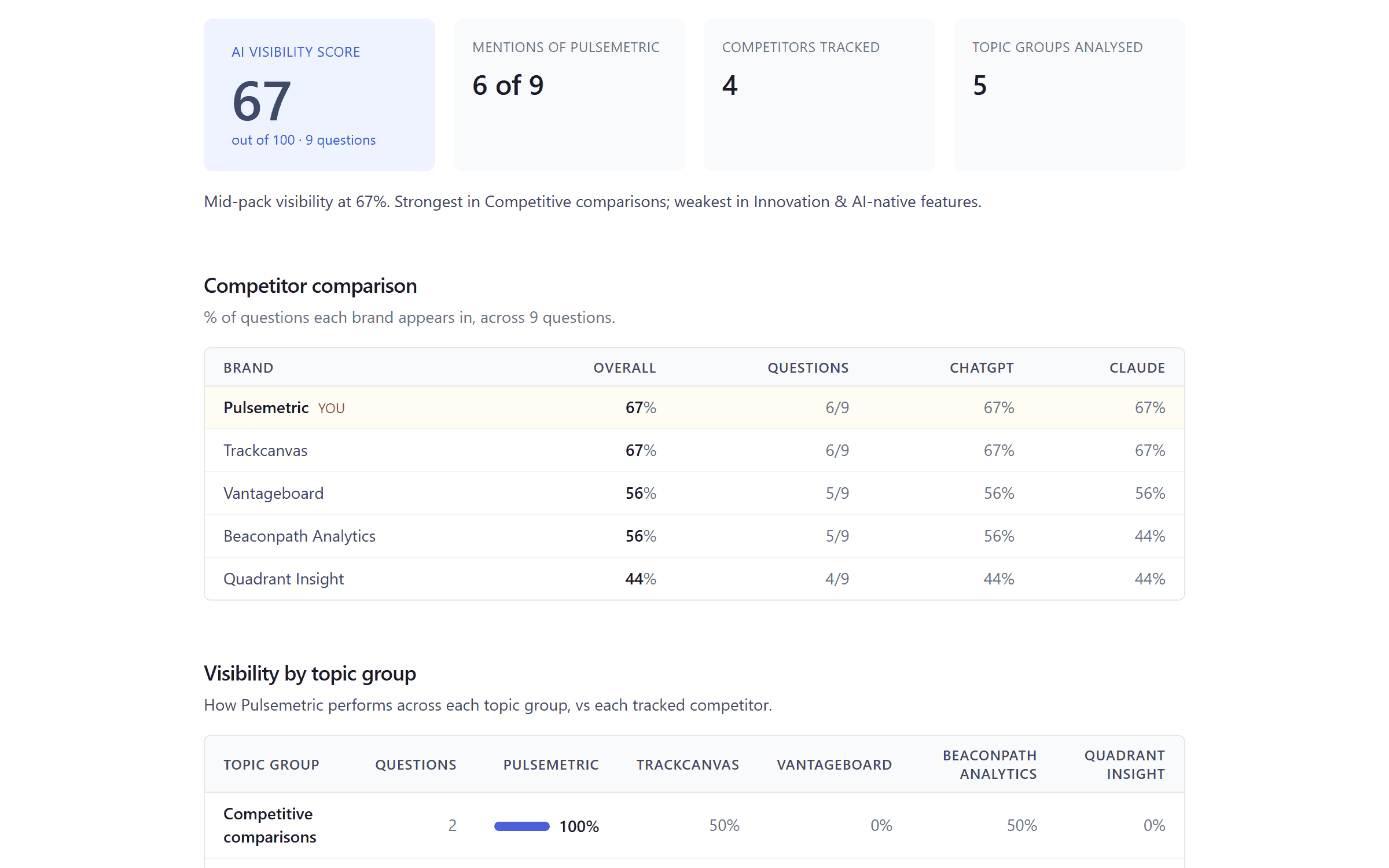Click the YOU badge beside Pulsemetric

[331, 409]
